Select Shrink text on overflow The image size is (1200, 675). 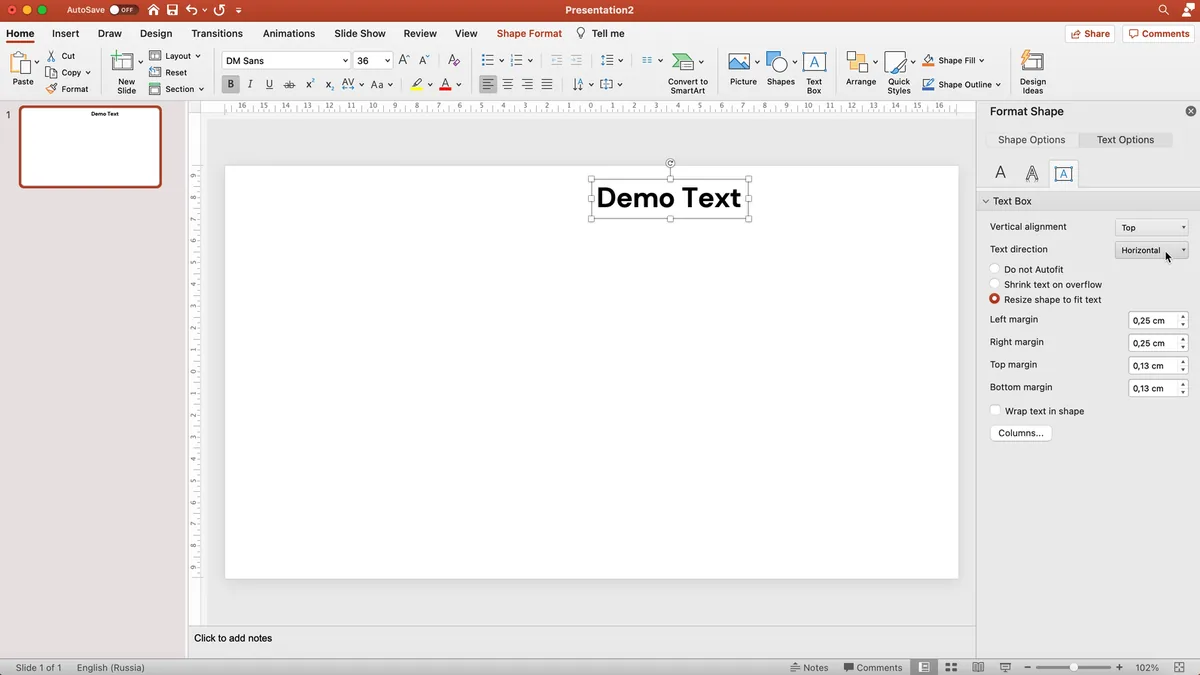click(x=995, y=284)
